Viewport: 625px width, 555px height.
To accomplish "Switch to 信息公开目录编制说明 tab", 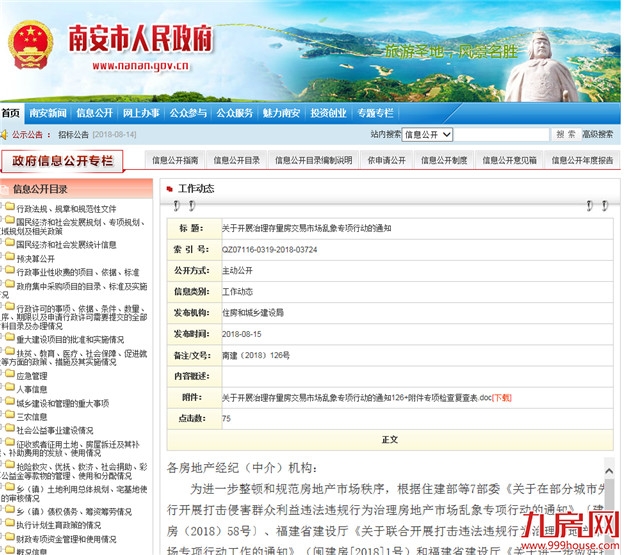I will pyautogui.click(x=313, y=160).
